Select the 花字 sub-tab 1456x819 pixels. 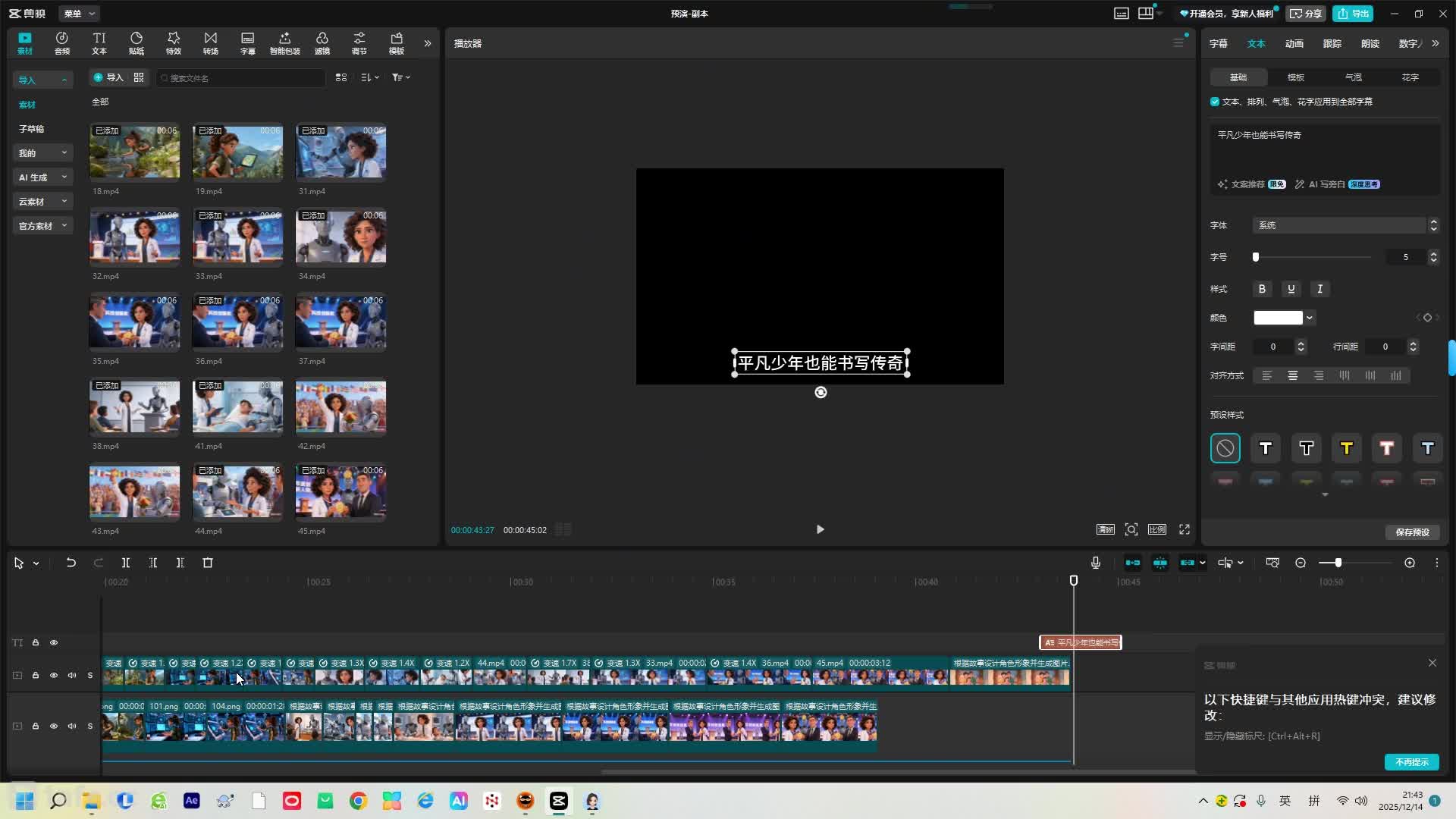pyautogui.click(x=1410, y=77)
